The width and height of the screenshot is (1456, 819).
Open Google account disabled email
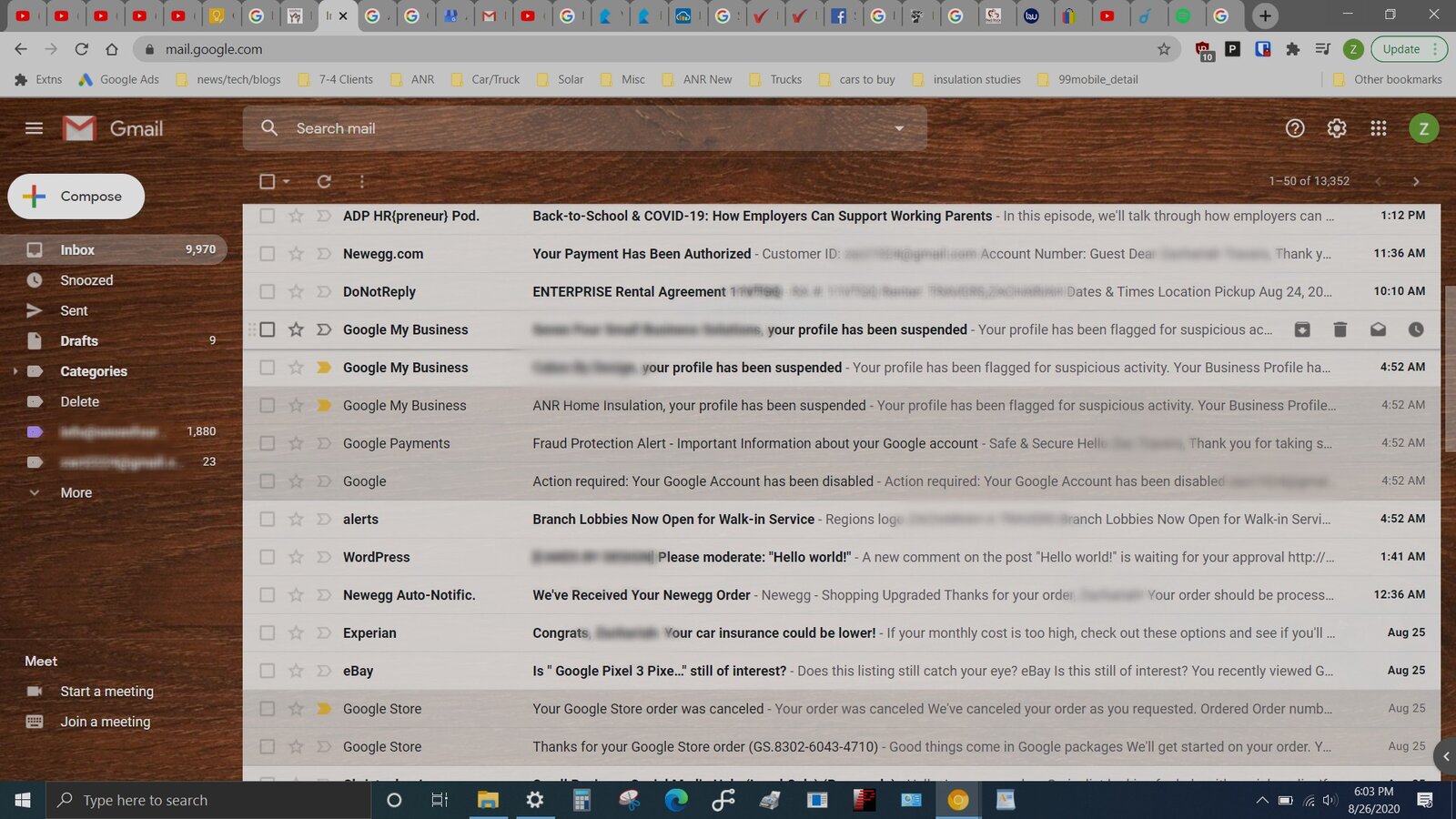tap(842, 481)
